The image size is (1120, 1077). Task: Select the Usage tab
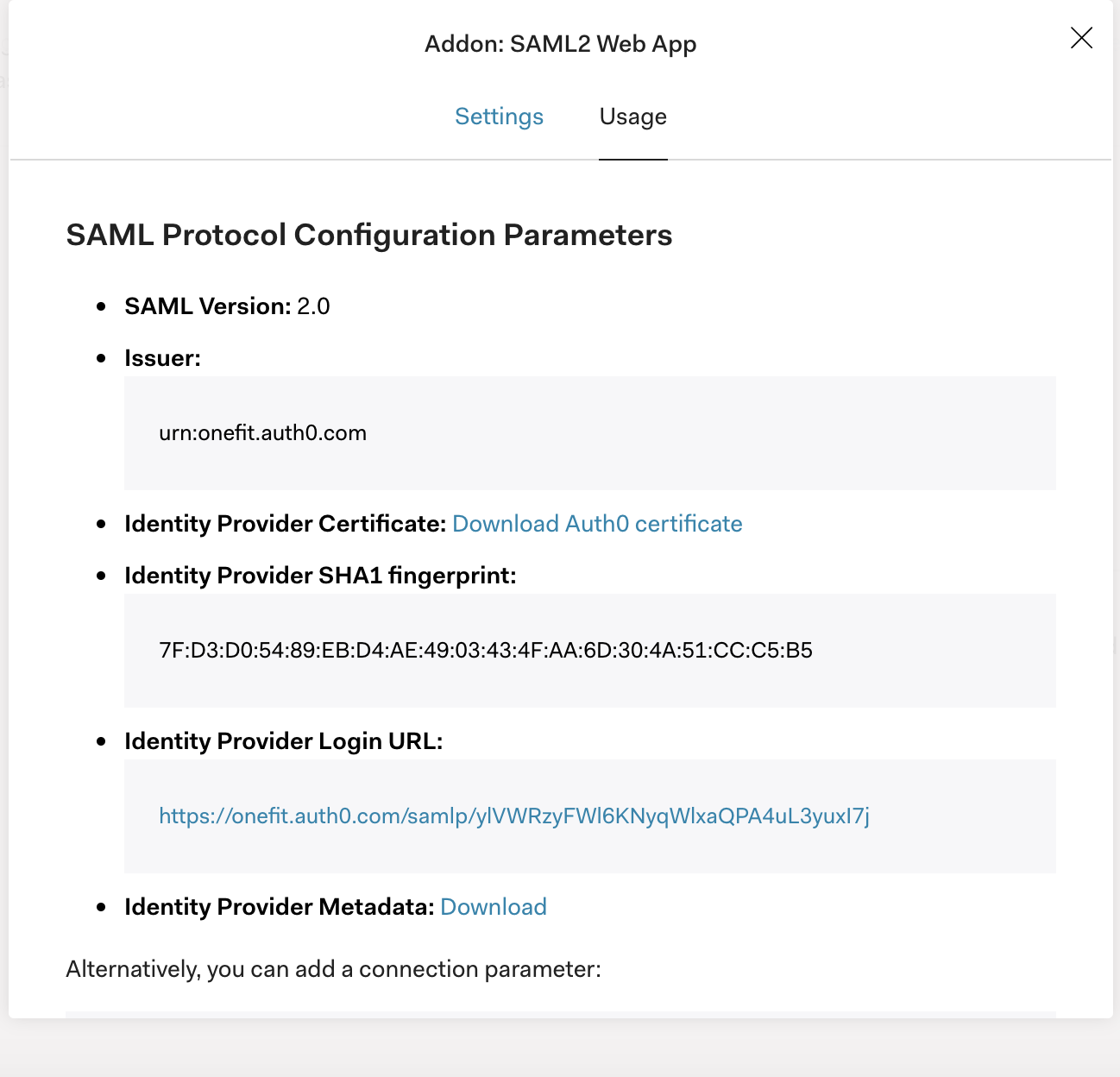632,117
